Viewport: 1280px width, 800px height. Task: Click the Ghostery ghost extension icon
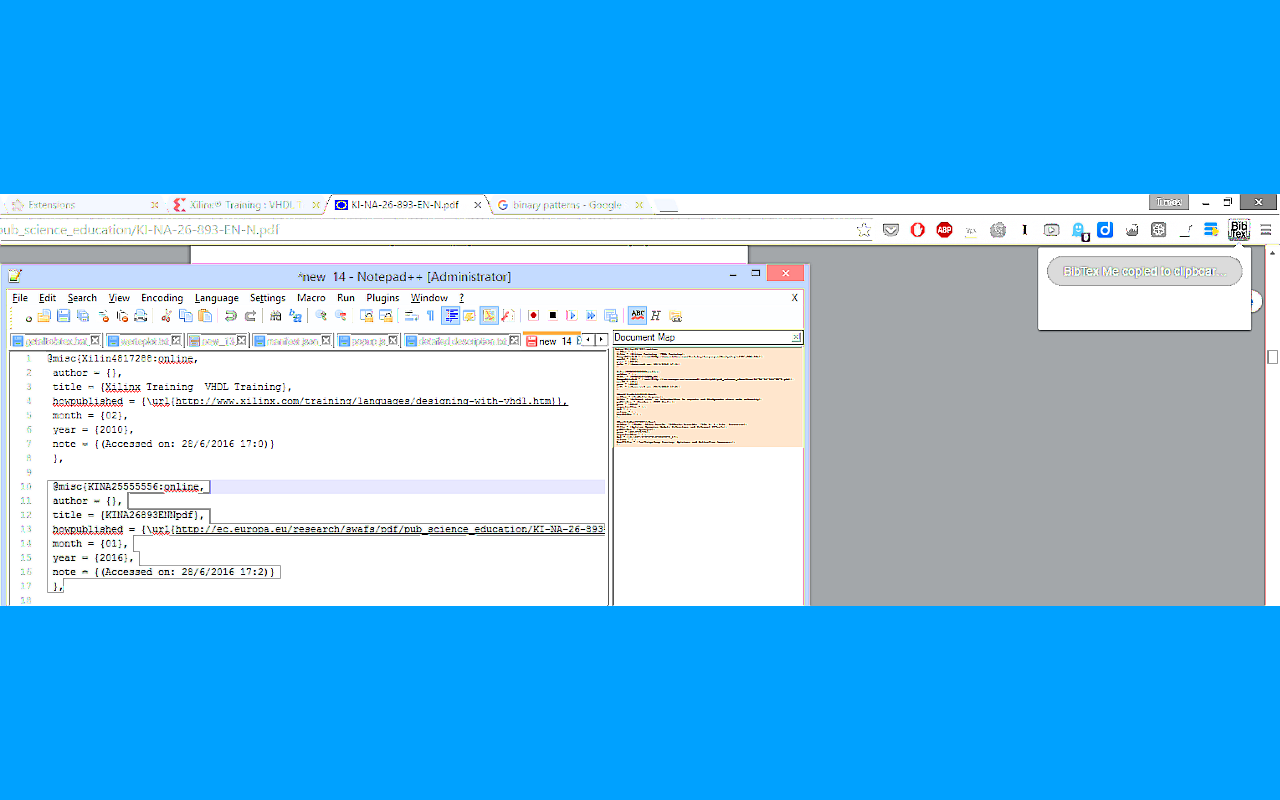pos(1080,231)
